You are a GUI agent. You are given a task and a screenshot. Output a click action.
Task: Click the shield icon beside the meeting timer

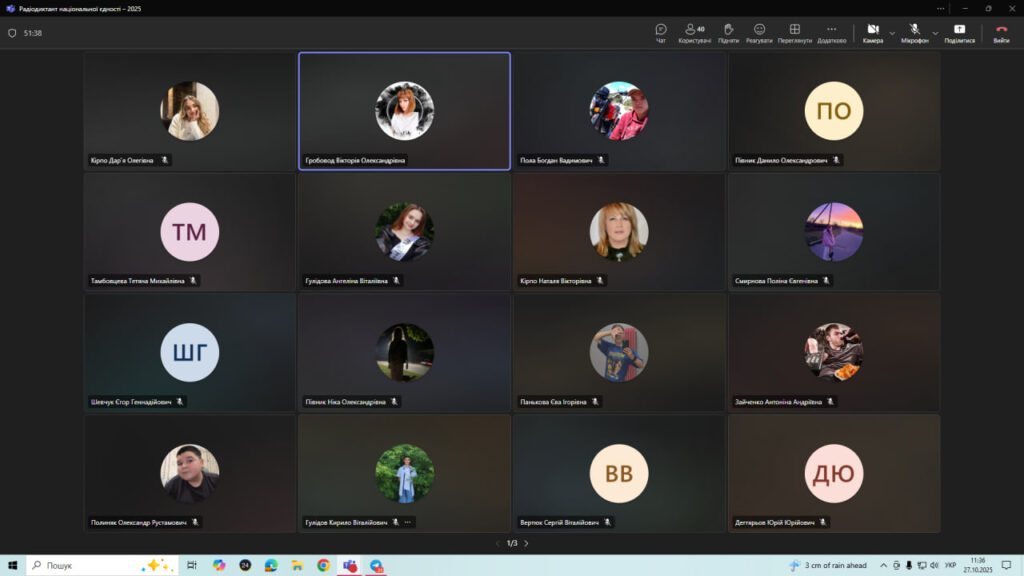point(12,33)
